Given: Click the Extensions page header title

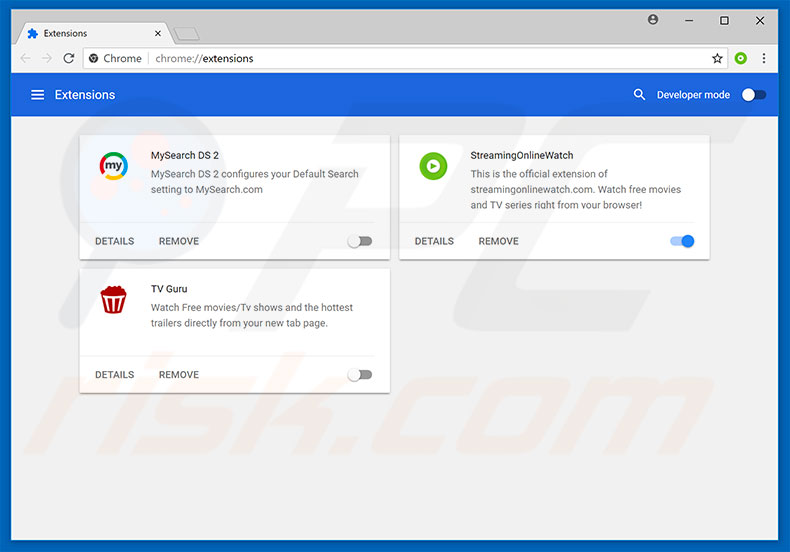Looking at the screenshot, I should (85, 95).
